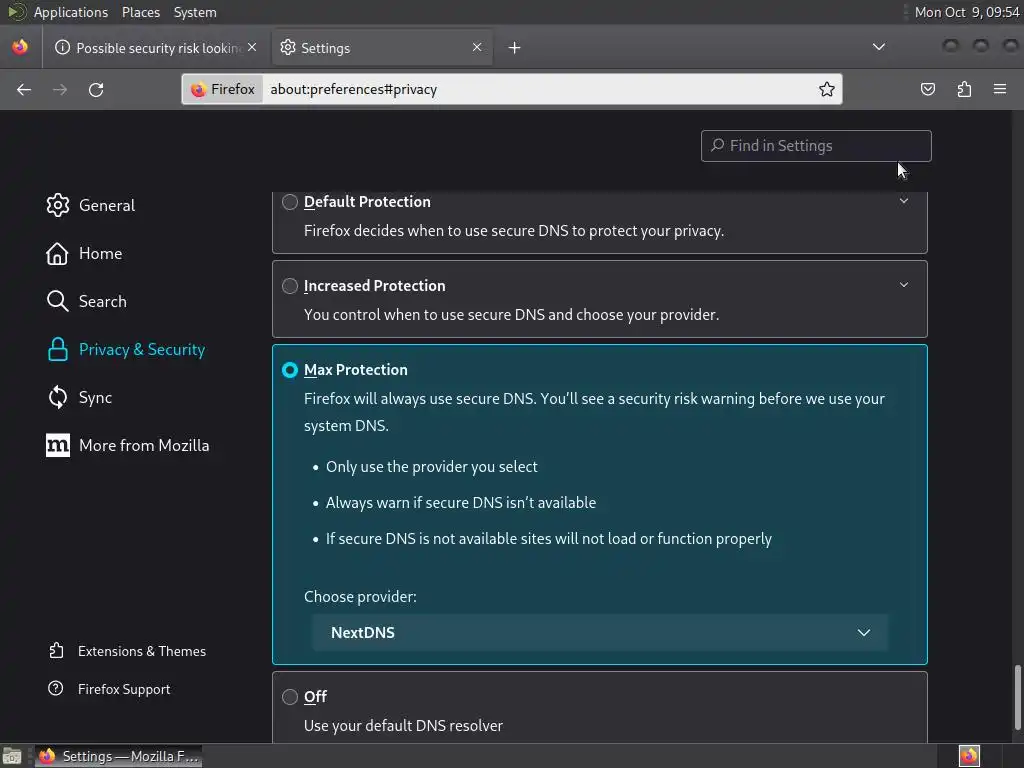Open the NextDNS provider dropdown
The height and width of the screenshot is (768, 1024).
tap(600, 632)
